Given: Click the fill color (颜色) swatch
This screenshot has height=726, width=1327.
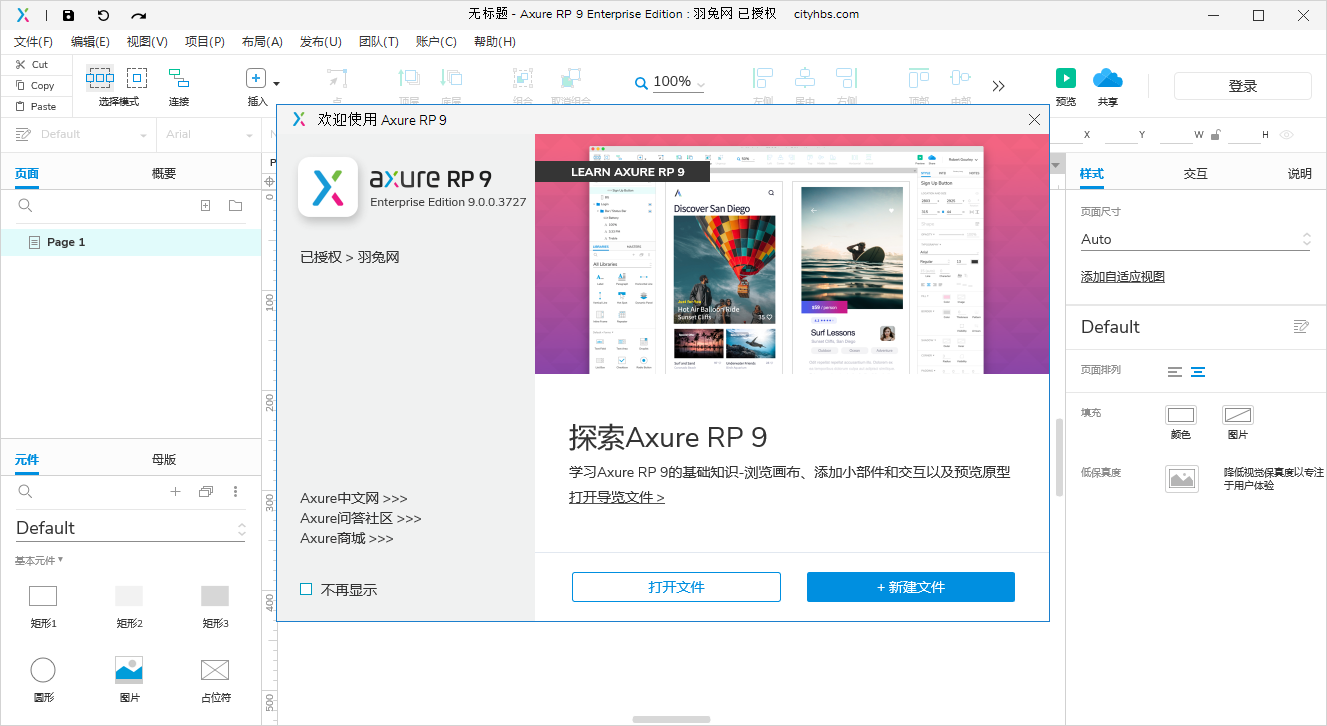Looking at the screenshot, I should pyautogui.click(x=1180, y=415).
